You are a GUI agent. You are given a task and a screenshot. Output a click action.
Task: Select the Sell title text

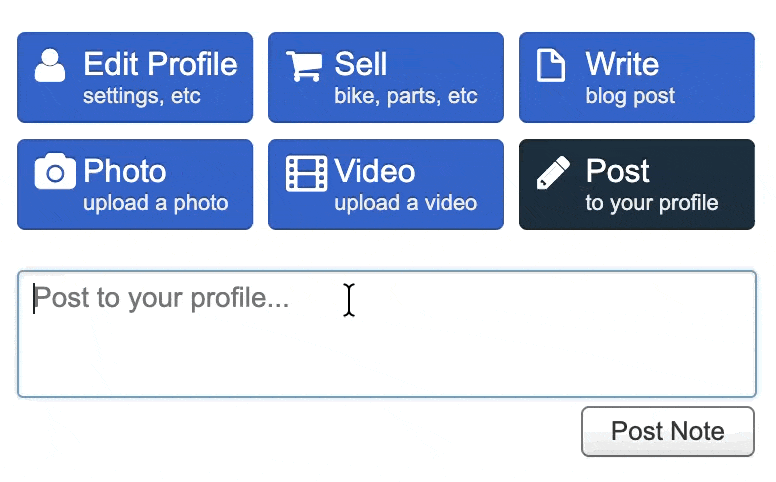point(361,64)
